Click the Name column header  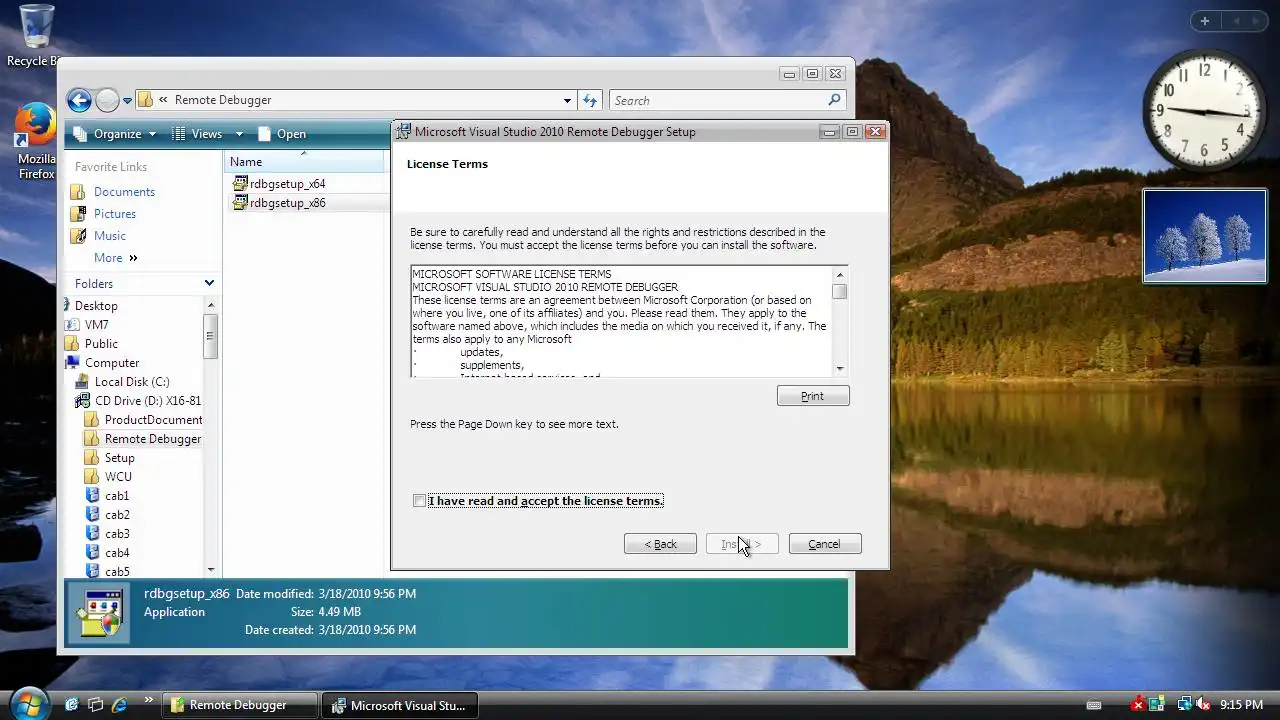305,162
